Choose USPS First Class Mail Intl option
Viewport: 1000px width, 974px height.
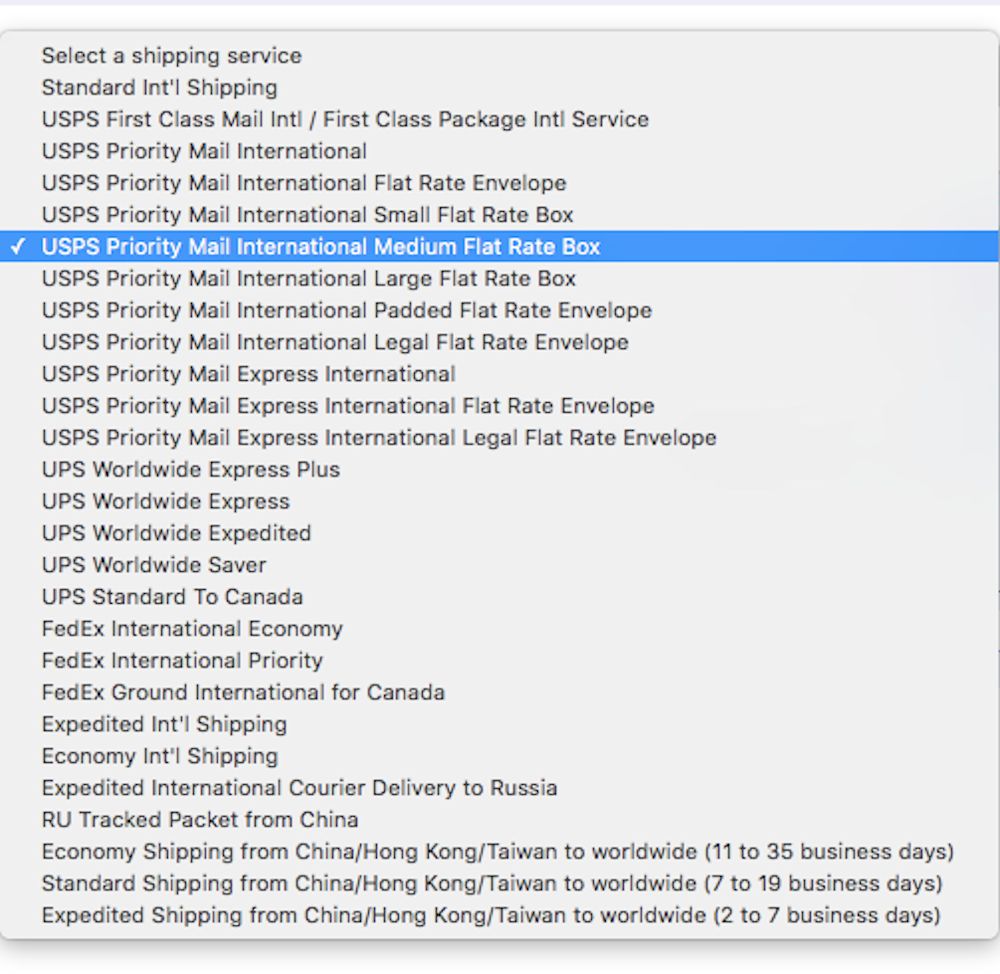(499, 119)
